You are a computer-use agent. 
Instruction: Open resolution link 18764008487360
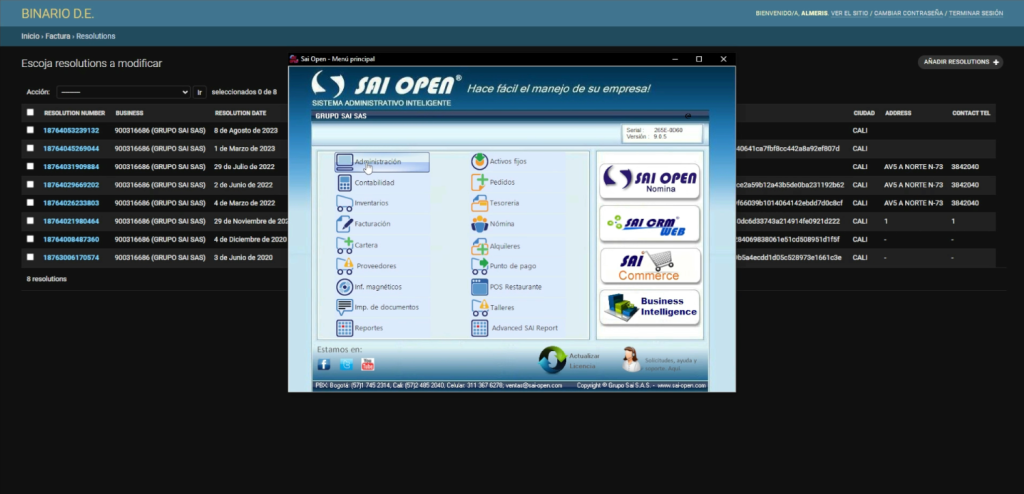(71, 239)
